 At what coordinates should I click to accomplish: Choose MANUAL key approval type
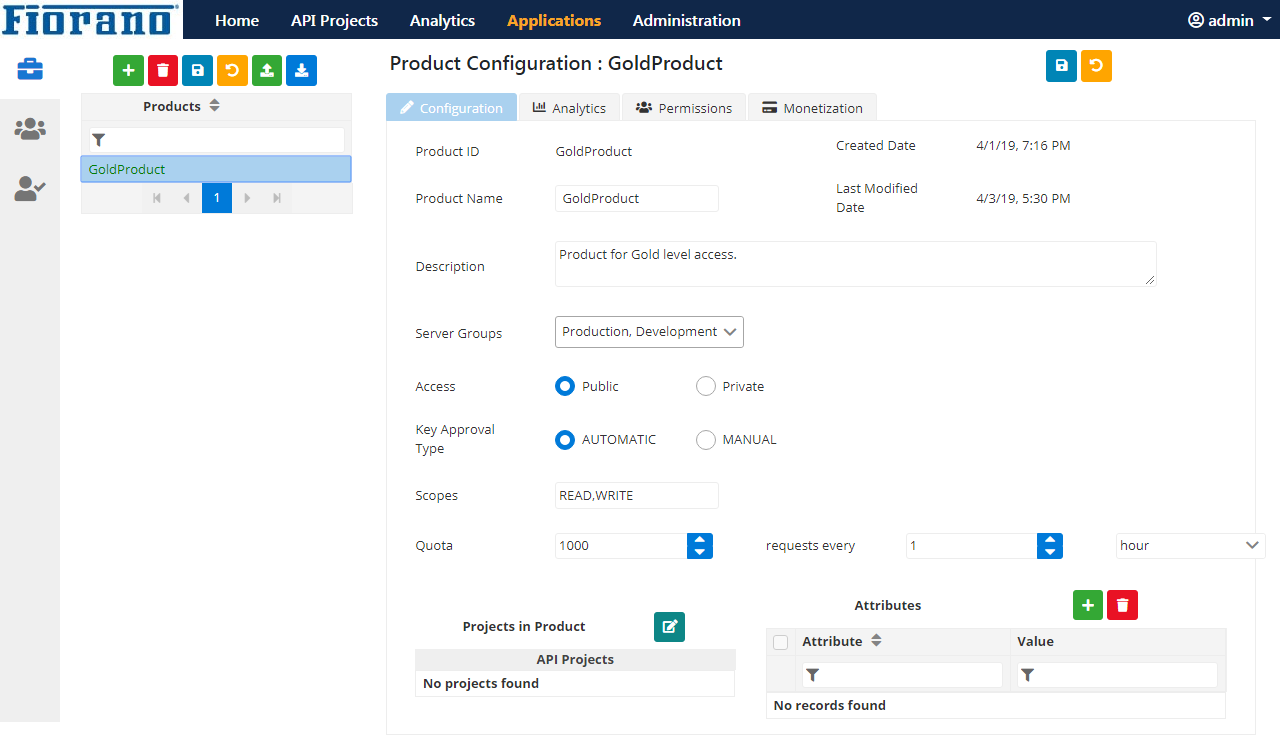click(706, 439)
